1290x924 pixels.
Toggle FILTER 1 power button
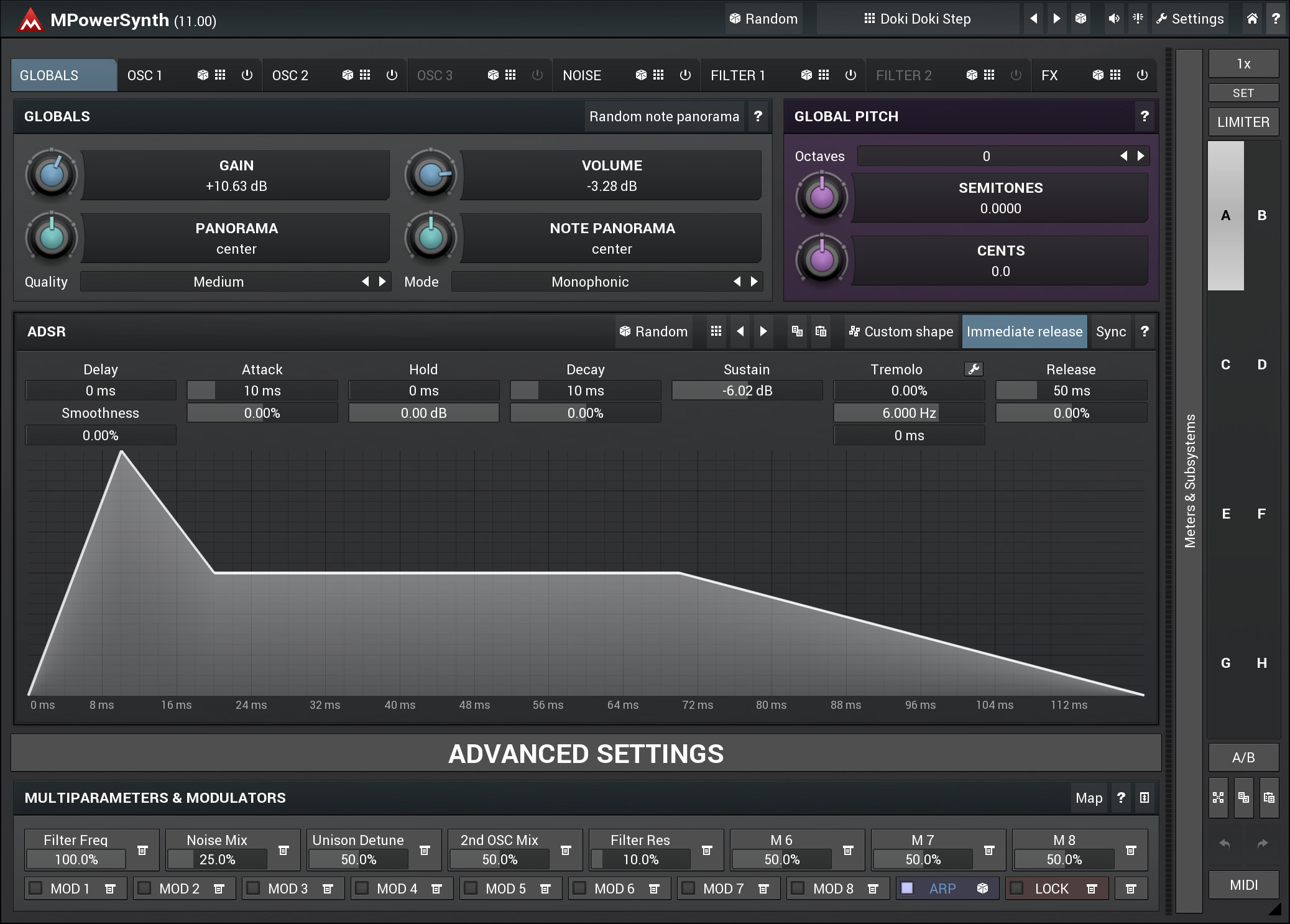(x=850, y=75)
